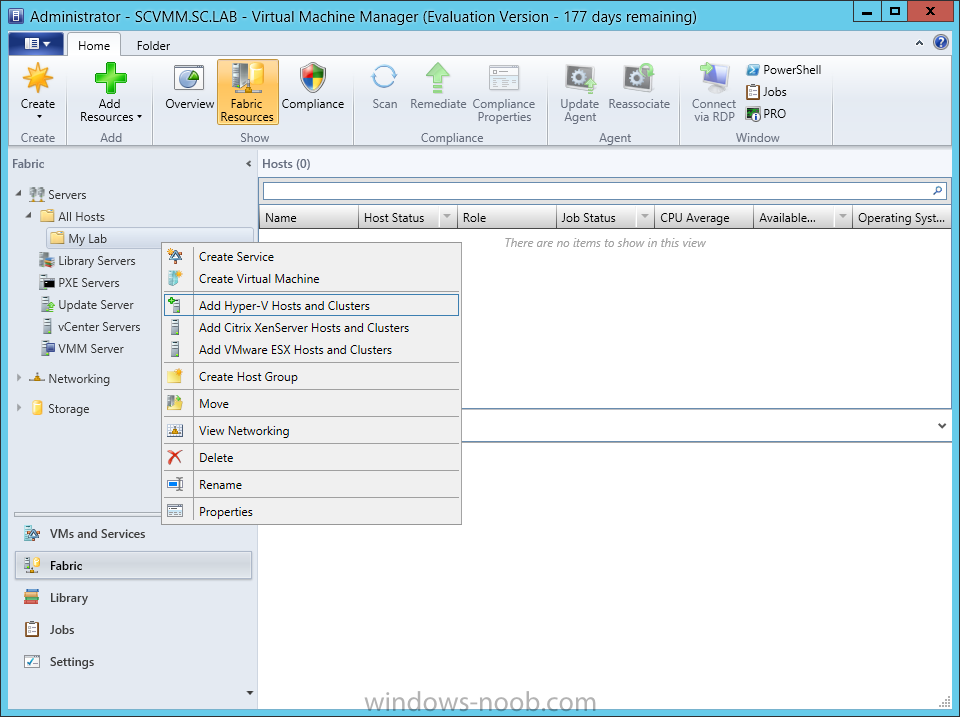Screen dimensions: 960x717
Task: Open the application menu dropdown button
Action: coord(36,44)
